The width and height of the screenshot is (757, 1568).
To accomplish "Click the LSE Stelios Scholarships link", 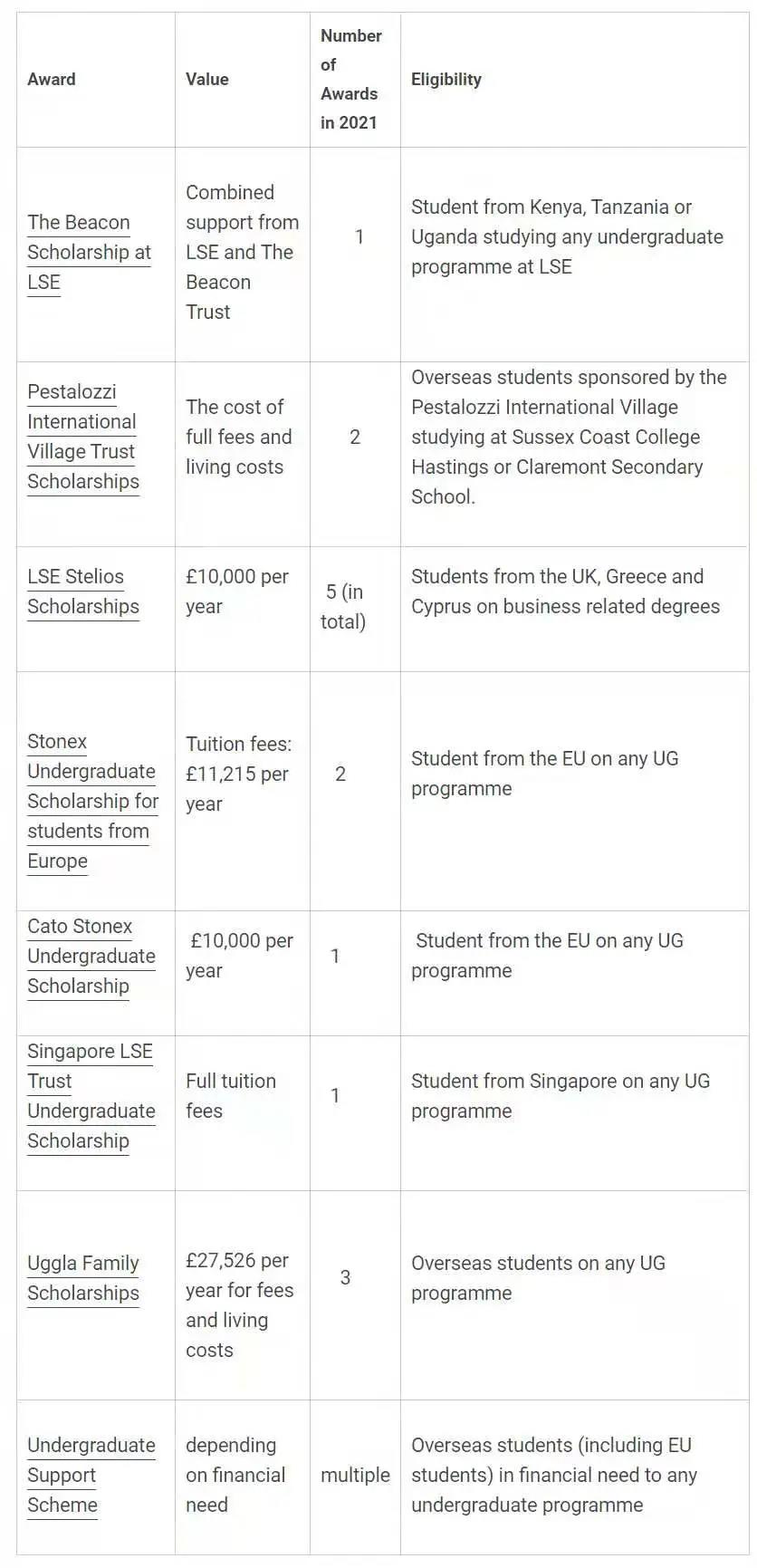I will pos(83,592).
